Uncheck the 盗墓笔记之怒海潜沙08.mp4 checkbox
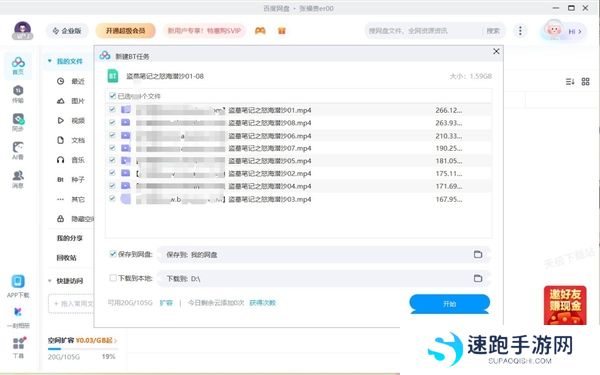 pos(112,122)
